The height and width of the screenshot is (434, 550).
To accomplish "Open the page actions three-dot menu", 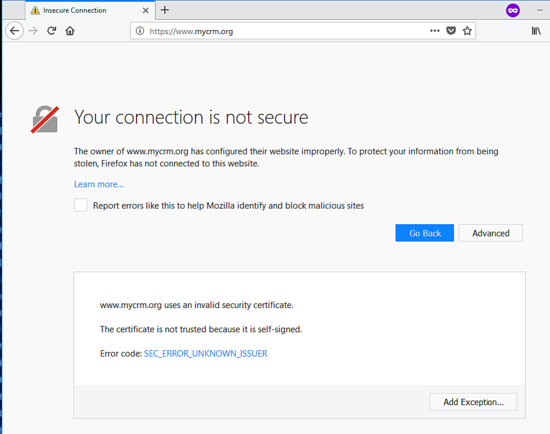I will coord(435,31).
